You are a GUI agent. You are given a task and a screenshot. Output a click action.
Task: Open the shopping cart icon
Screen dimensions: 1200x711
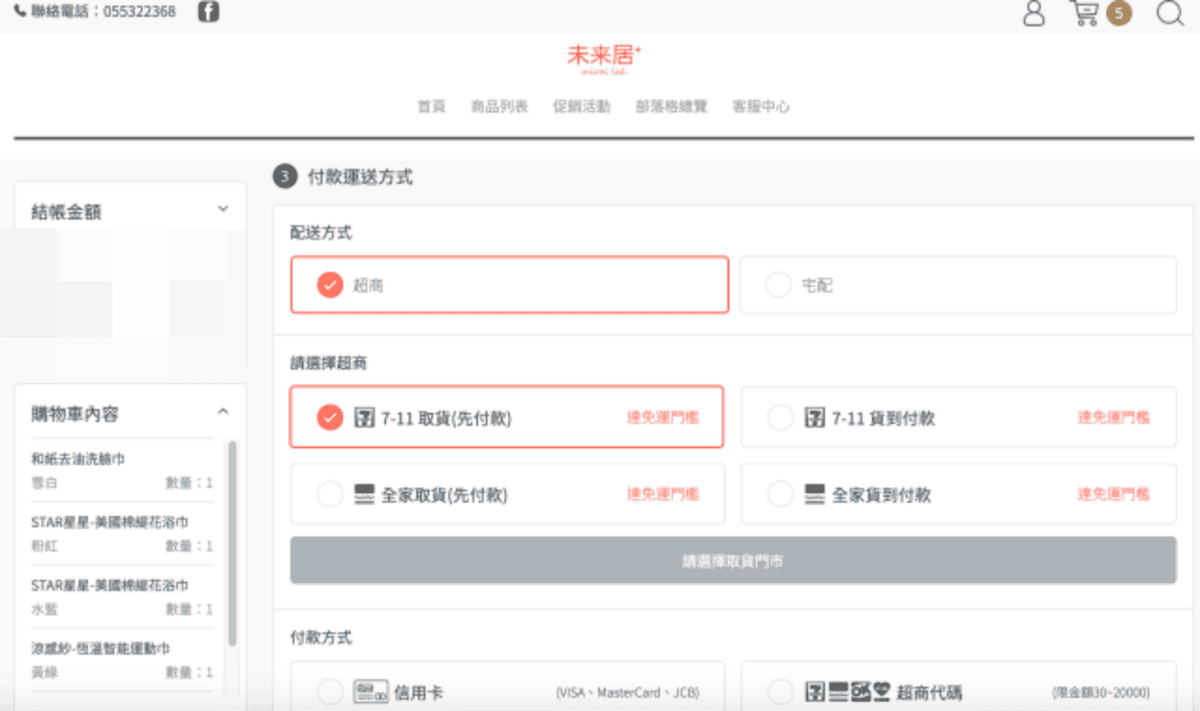tap(1085, 13)
